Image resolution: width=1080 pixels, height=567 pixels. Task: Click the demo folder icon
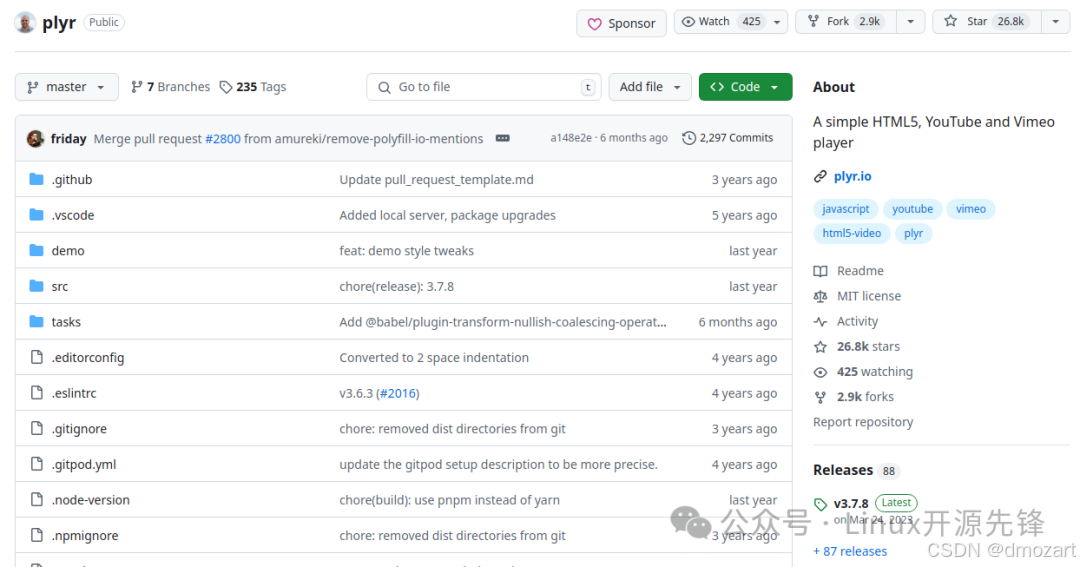click(37, 250)
